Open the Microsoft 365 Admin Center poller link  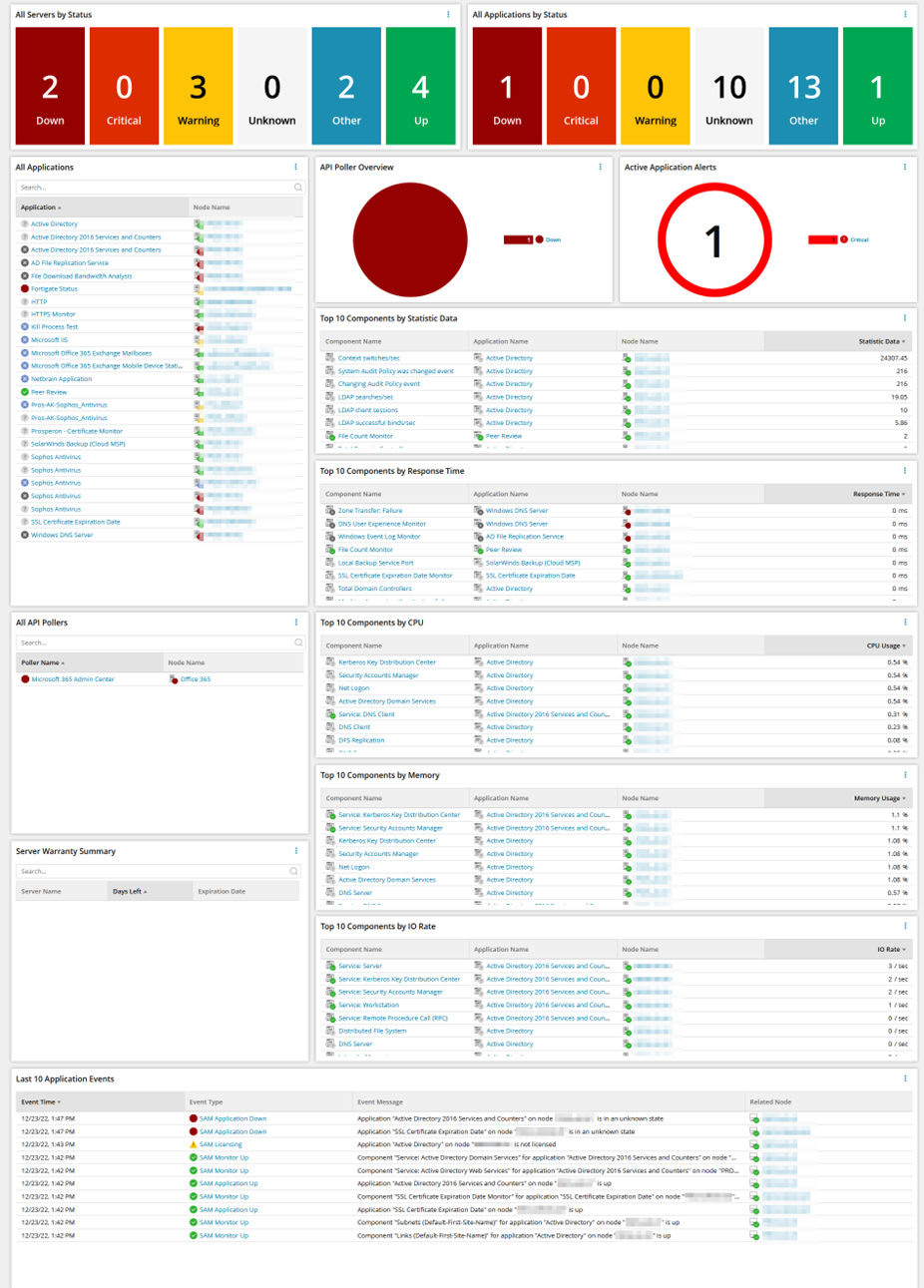(x=73, y=679)
